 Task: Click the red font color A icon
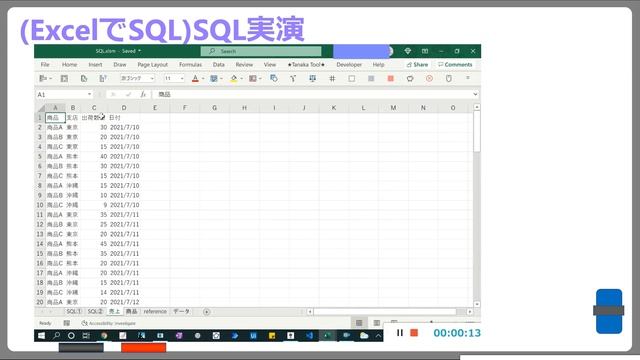coord(195,78)
